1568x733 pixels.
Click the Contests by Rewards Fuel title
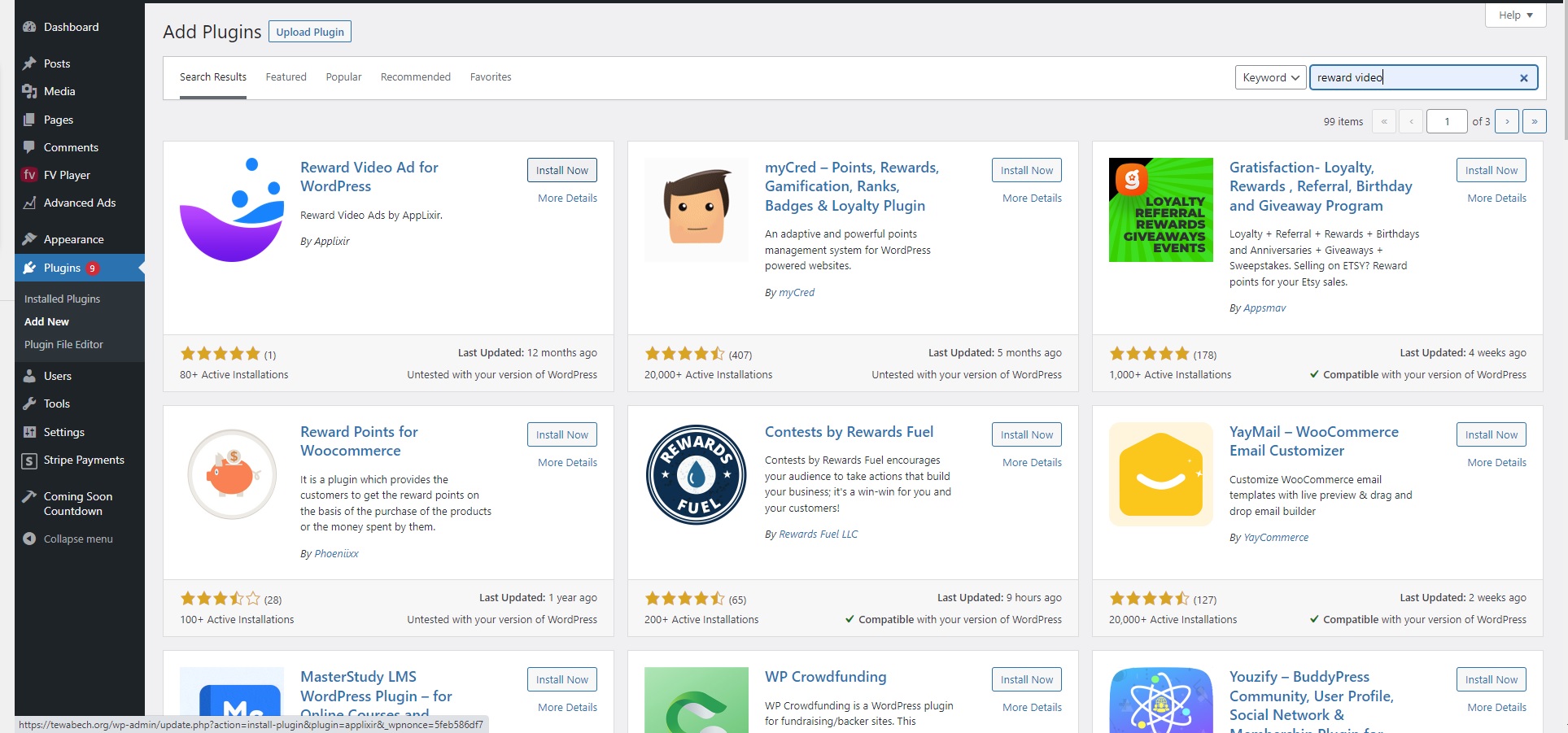(x=849, y=432)
